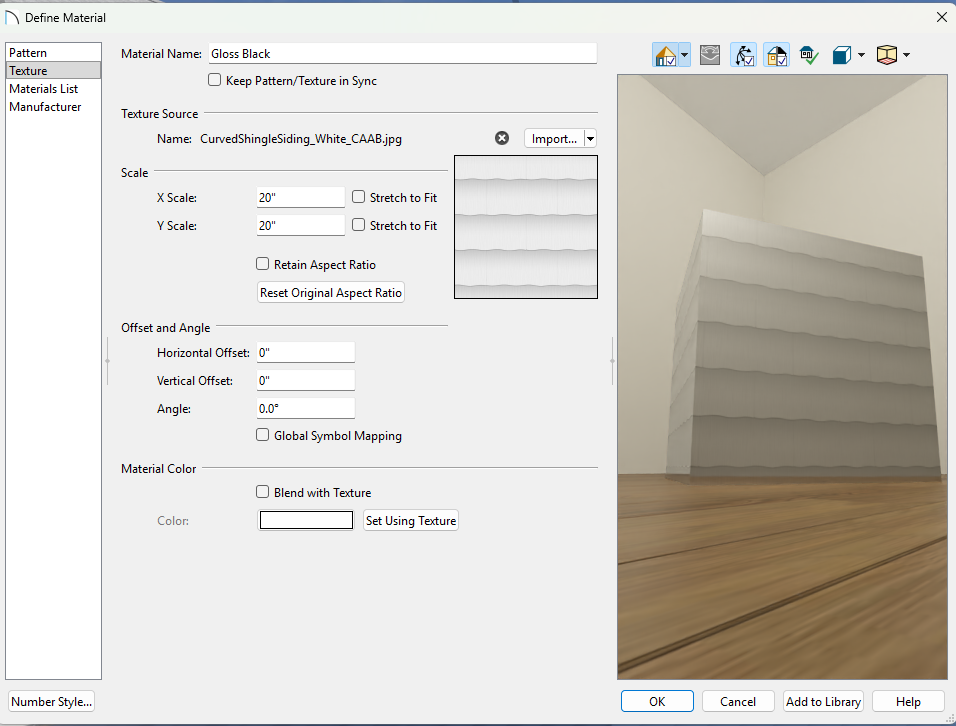Enable Keep Pattern/Texture in Sync

(214, 81)
